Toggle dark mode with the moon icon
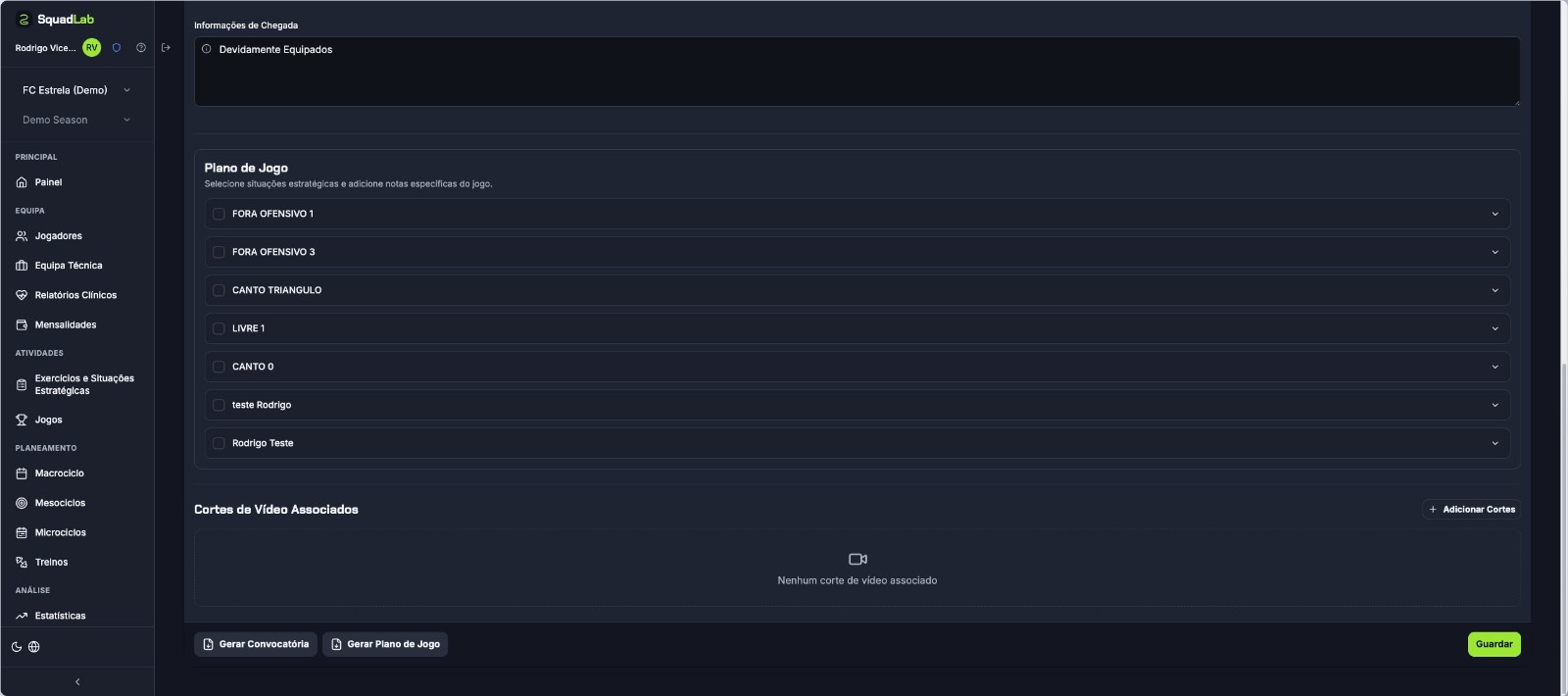The height and width of the screenshot is (696, 1568). point(17,647)
